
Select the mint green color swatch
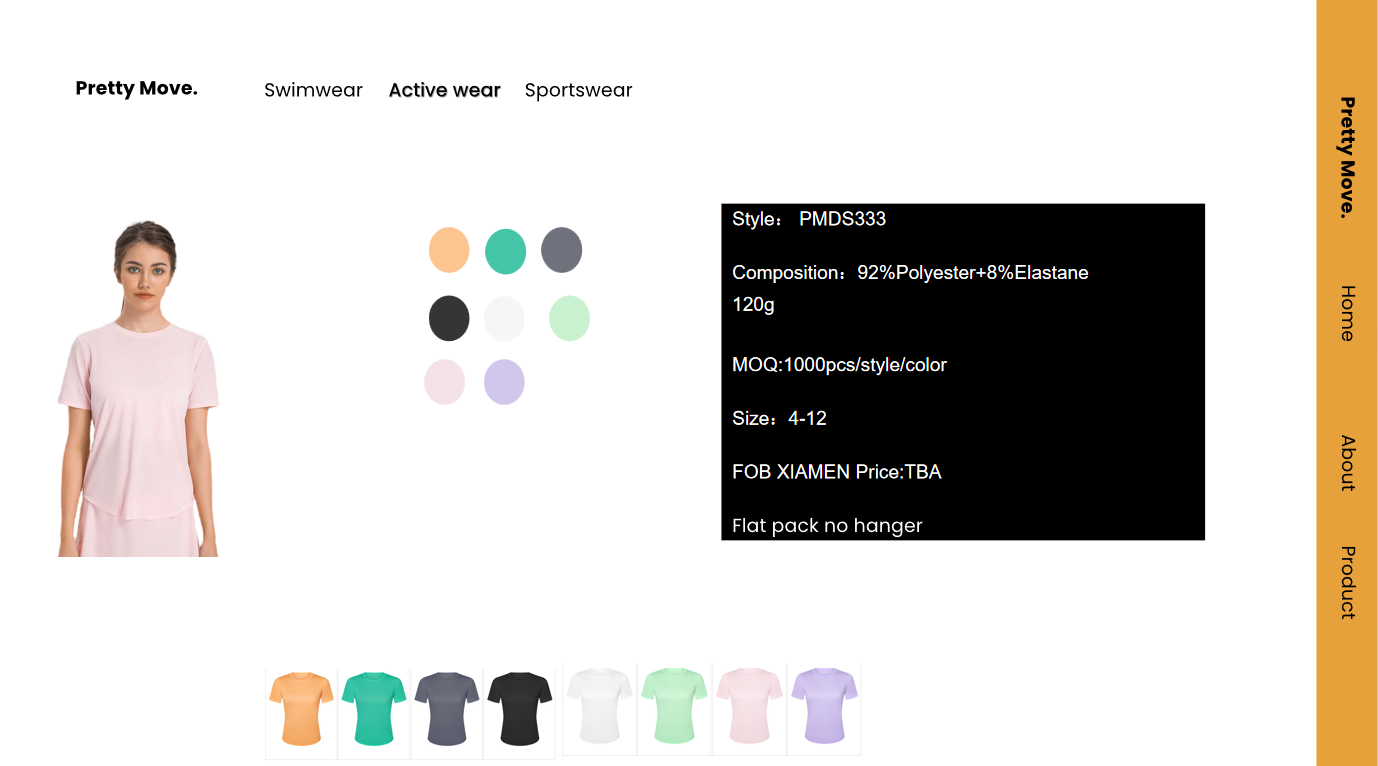(569, 319)
